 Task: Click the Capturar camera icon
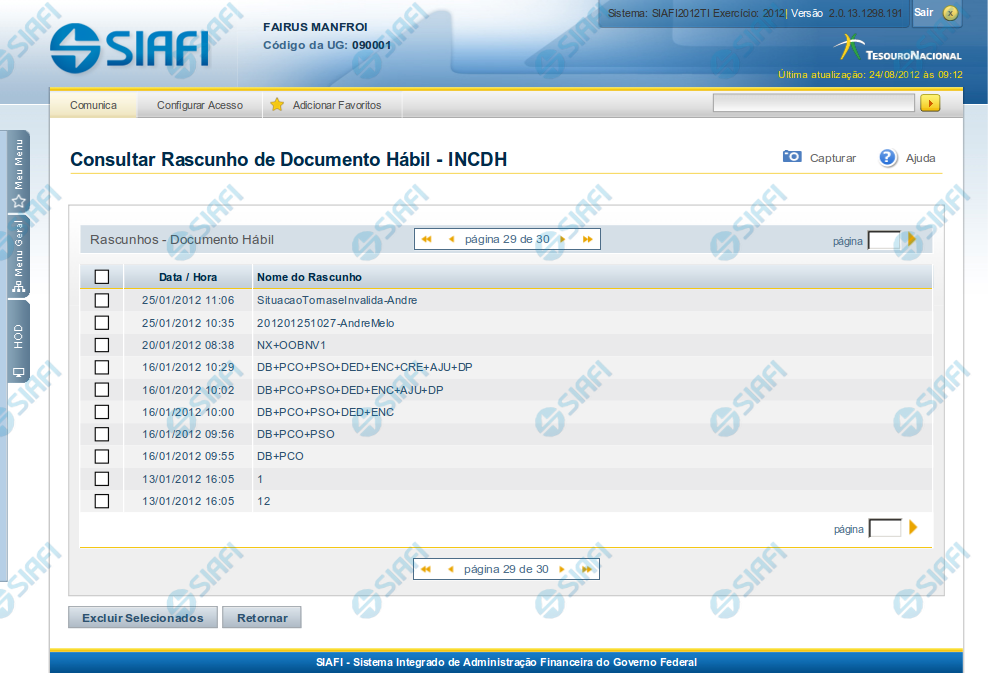(x=792, y=157)
